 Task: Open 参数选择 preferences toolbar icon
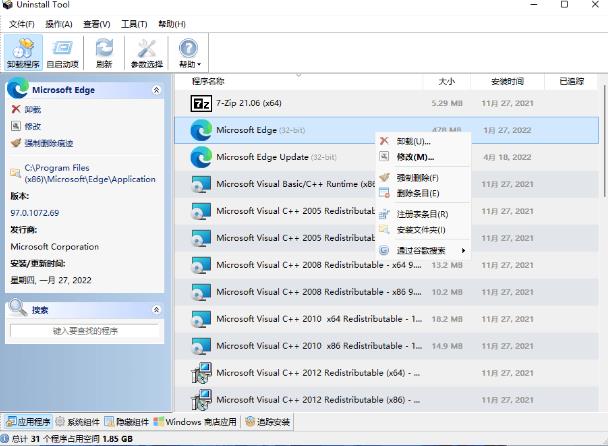click(147, 52)
